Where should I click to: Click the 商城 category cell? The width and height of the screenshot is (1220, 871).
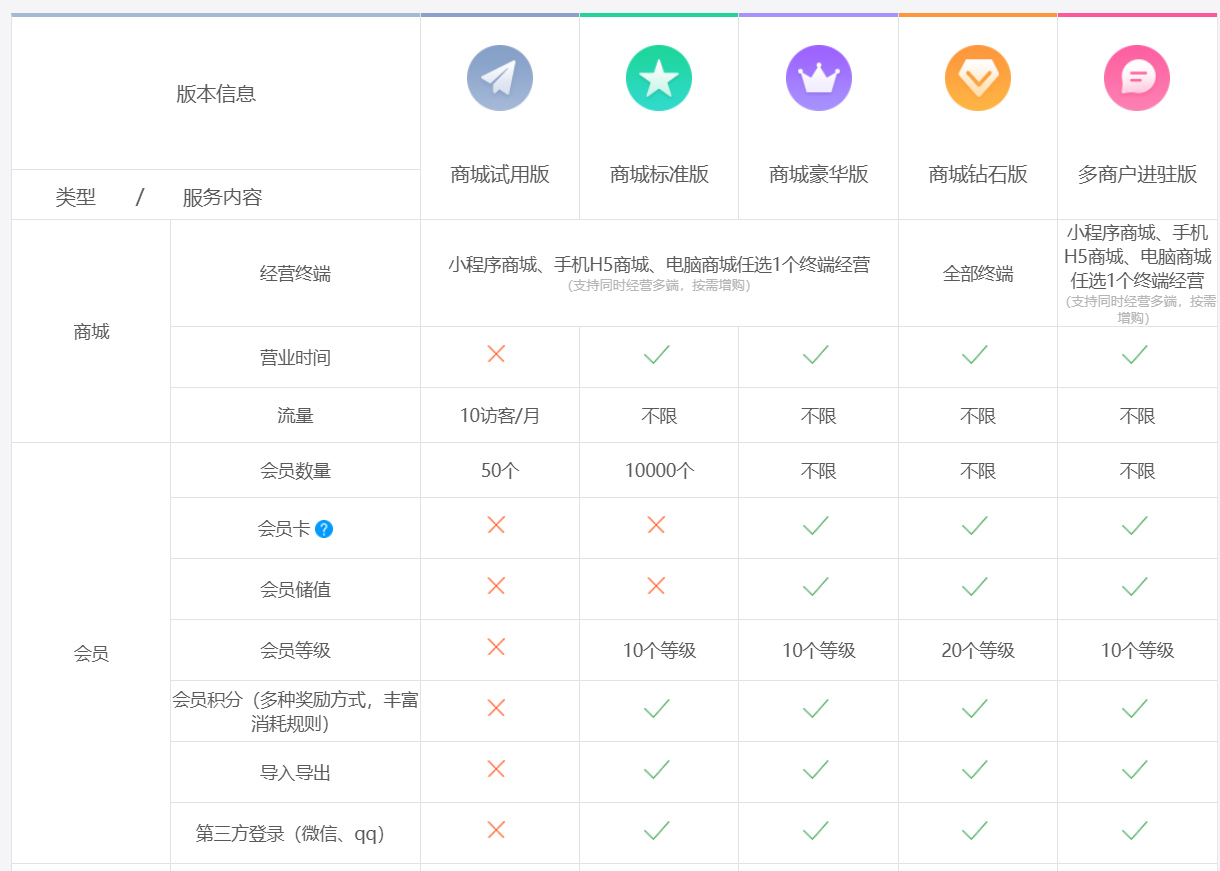pos(91,332)
